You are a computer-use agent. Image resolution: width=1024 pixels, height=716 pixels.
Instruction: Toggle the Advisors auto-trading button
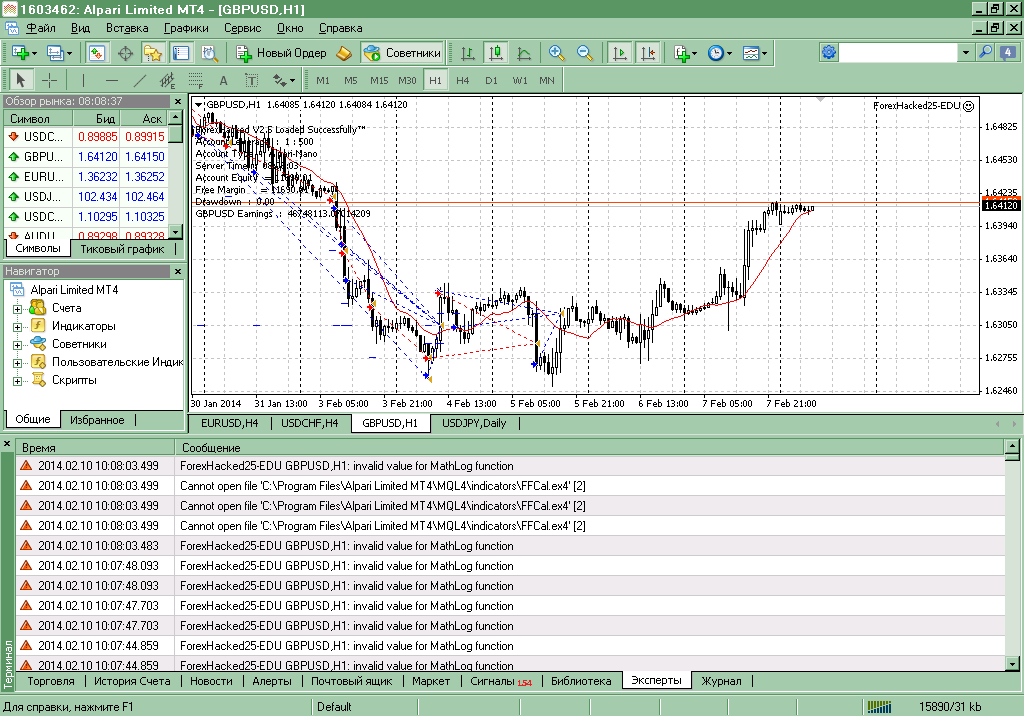tap(402, 53)
